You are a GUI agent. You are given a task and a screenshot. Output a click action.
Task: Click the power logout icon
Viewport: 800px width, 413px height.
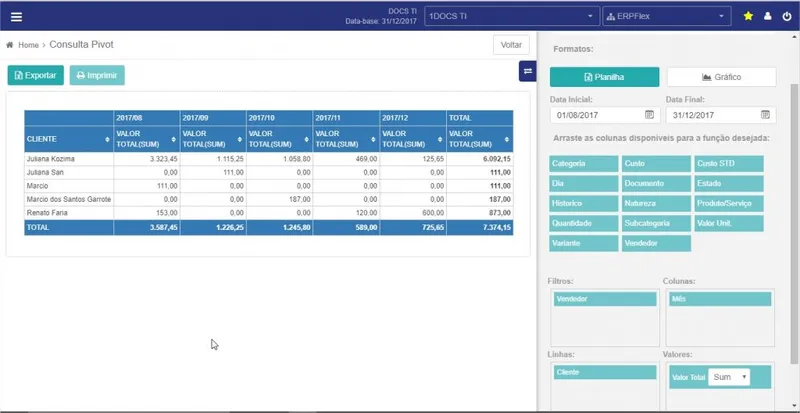[787, 16]
